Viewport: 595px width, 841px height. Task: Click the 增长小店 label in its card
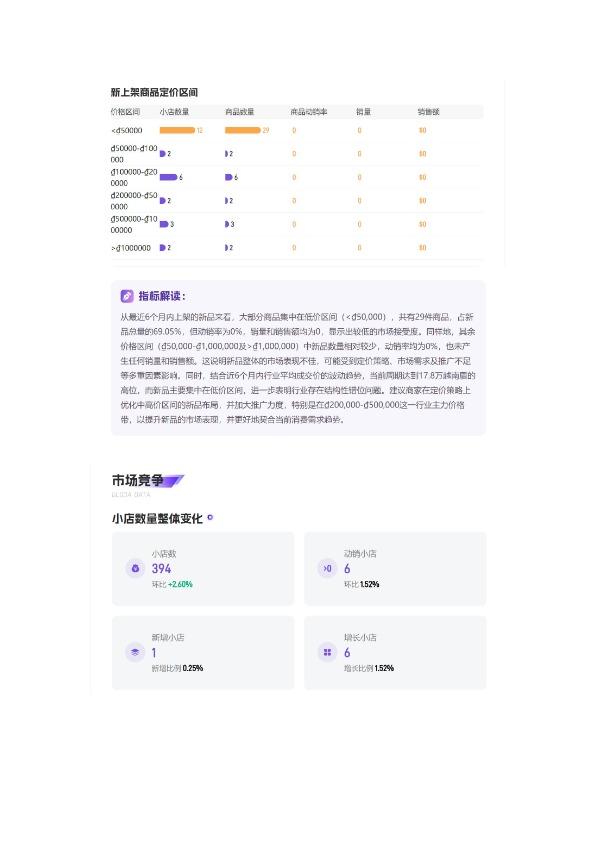point(360,637)
